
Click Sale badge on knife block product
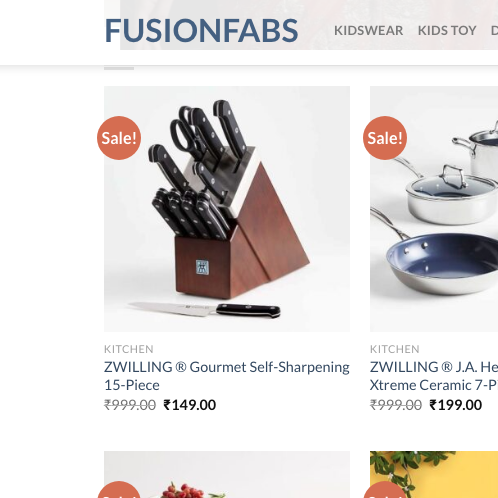(119, 138)
